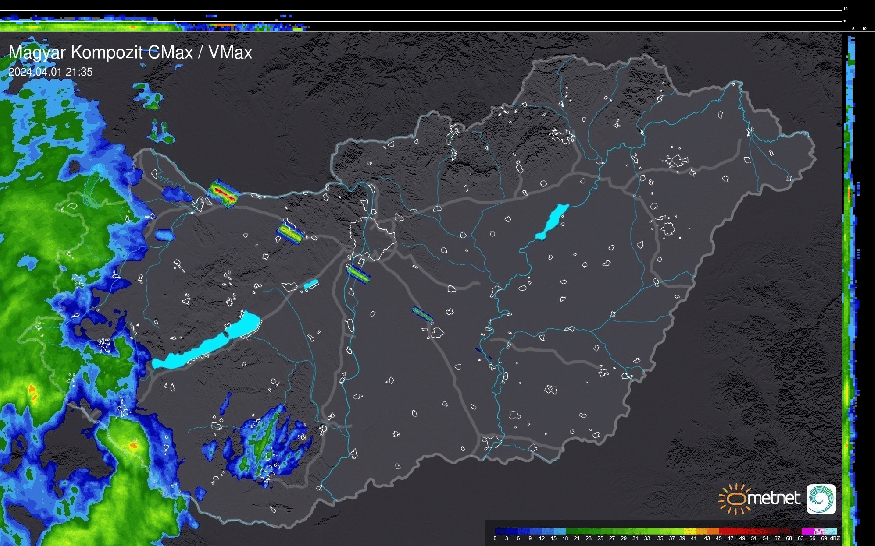Click Lake Tisza on the radar map
The height and width of the screenshot is (546, 875).
click(x=552, y=222)
